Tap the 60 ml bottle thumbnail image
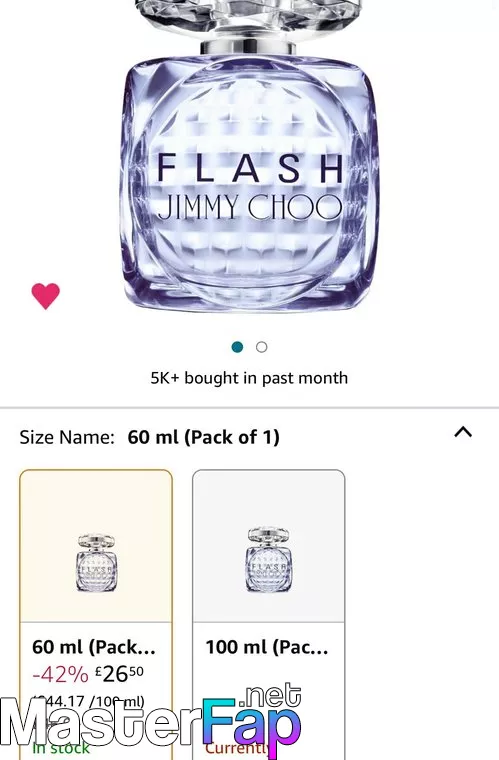Image resolution: width=499 pixels, height=760 pixels. coord(96,563)
